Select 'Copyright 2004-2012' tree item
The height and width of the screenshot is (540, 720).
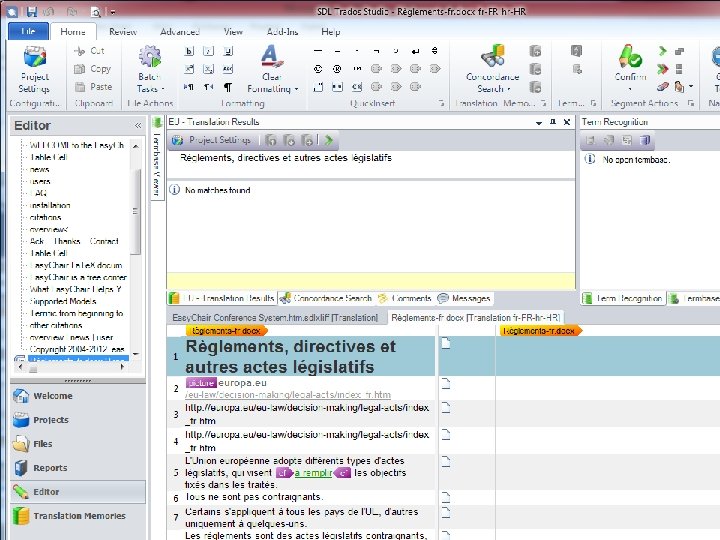point(77,349)
